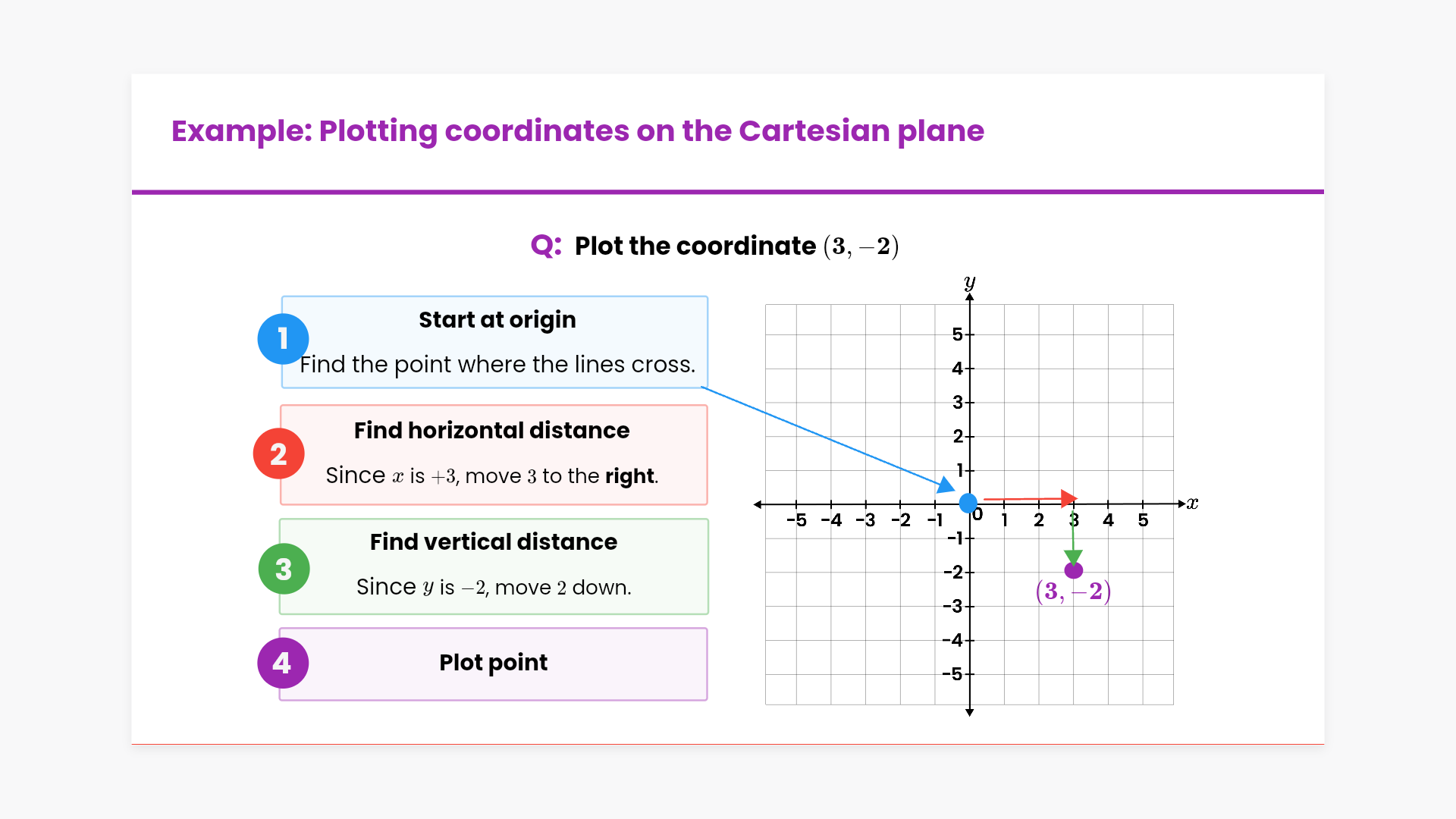Click the (3, −2) coordinate label on graph
1456x819 pixels.
point(1073,591)
